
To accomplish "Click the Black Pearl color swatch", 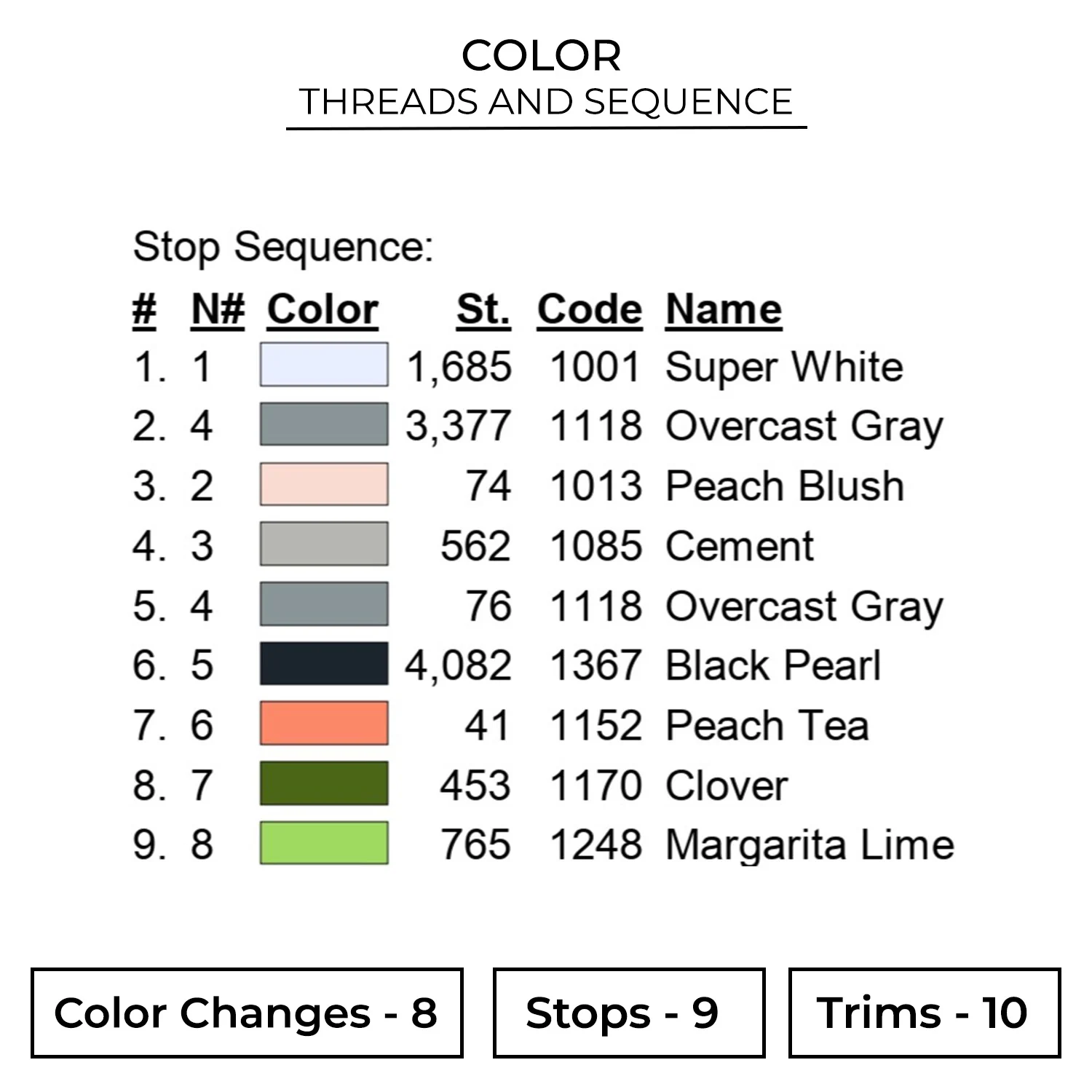I will click(324, 664).
